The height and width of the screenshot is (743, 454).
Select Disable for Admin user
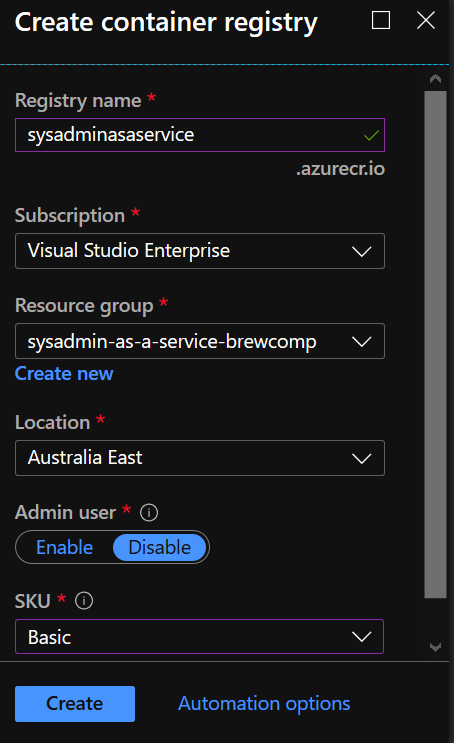pyautogui.click(x=160, y=547)
